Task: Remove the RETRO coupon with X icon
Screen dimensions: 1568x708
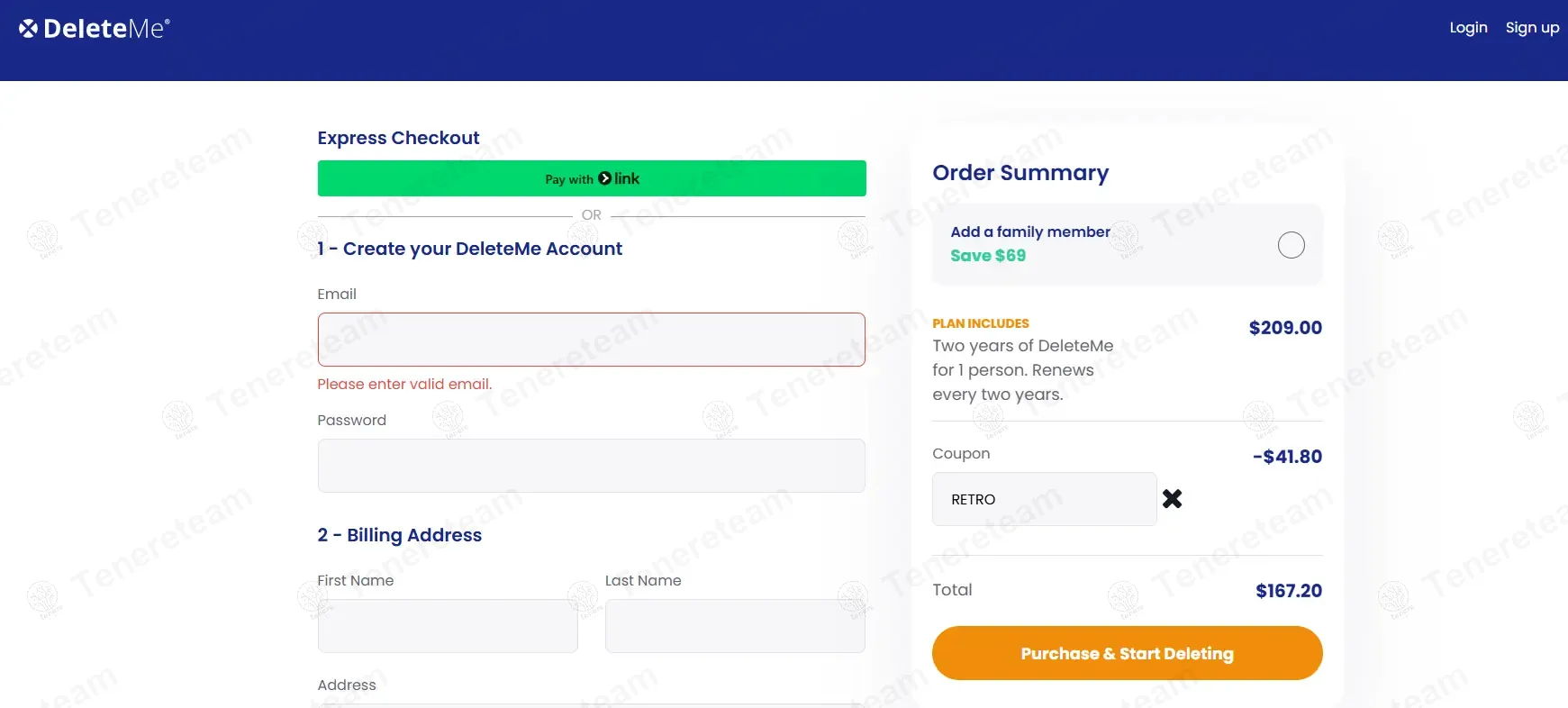Action: tap(1172, 499)
